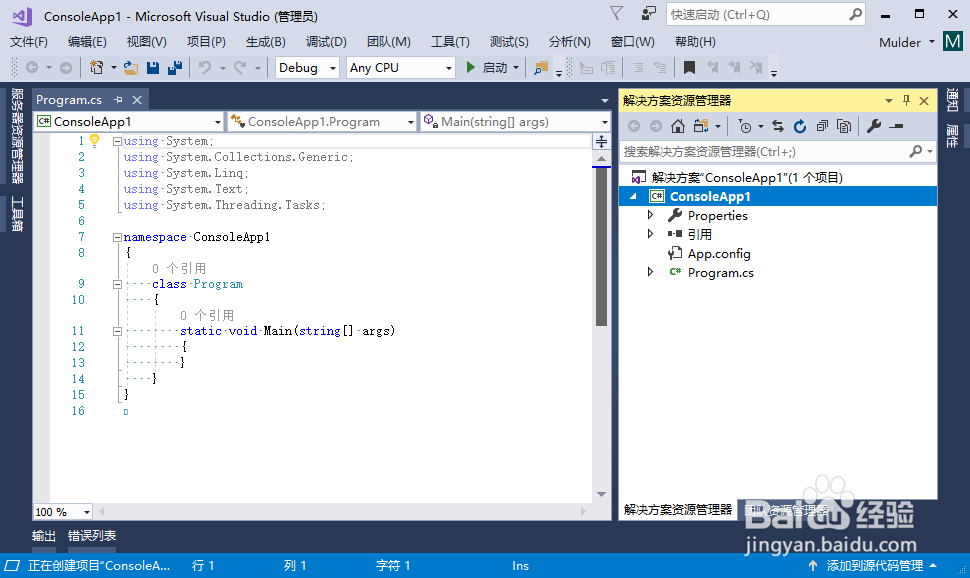
Task: Expand the 引用 references node
Action: click(x=650, y=234)
